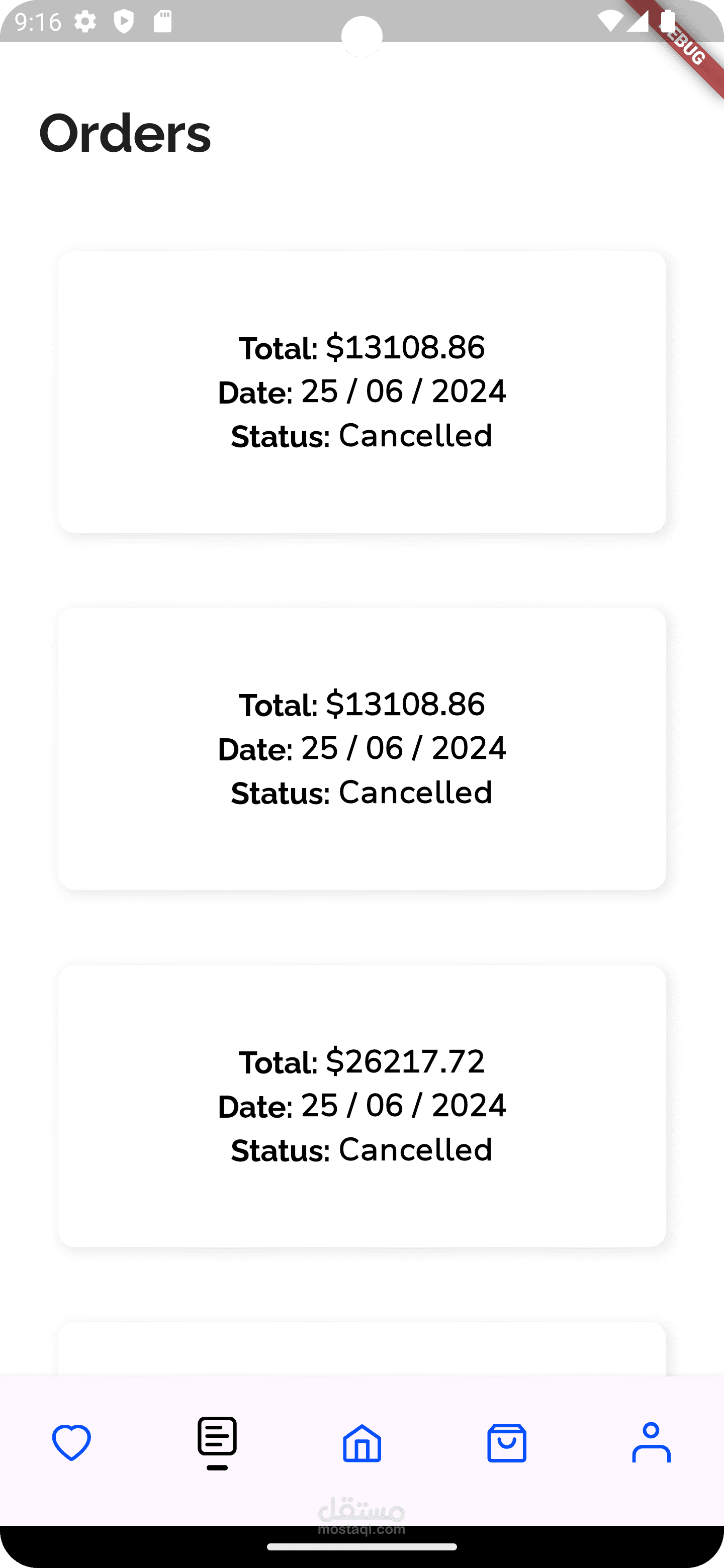Open the first $13108.86 order card
The height and width of the screenshot is (1568, 724).
pyautogui.click(x=363, y=392)
